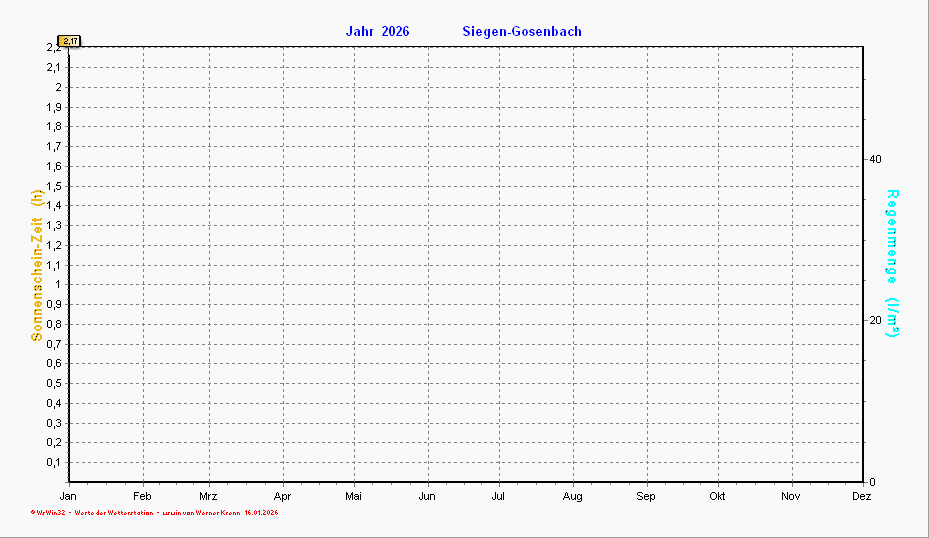Click the 'Siegen-Gosenbach' station title
This screenshot has width=929, height=538.
coord(522,31)
